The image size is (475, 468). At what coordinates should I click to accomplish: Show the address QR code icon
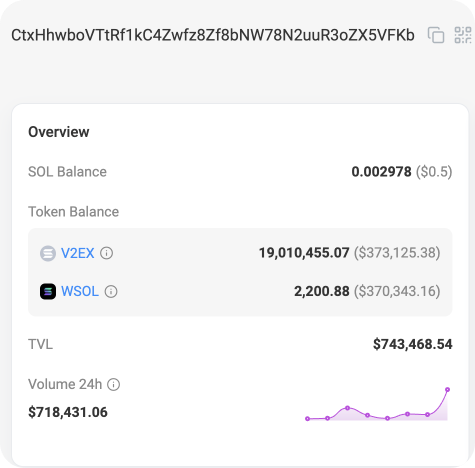(x=463, y=35)
